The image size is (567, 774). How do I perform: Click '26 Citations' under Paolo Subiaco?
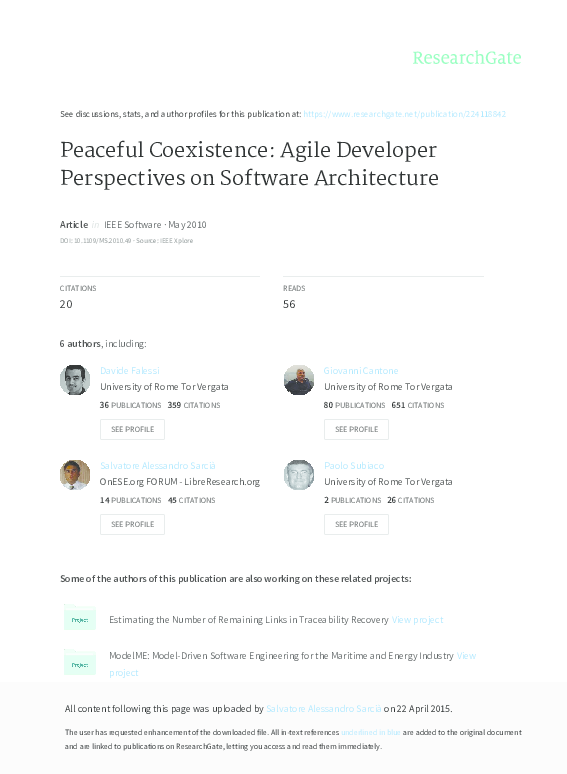point(411,500)
